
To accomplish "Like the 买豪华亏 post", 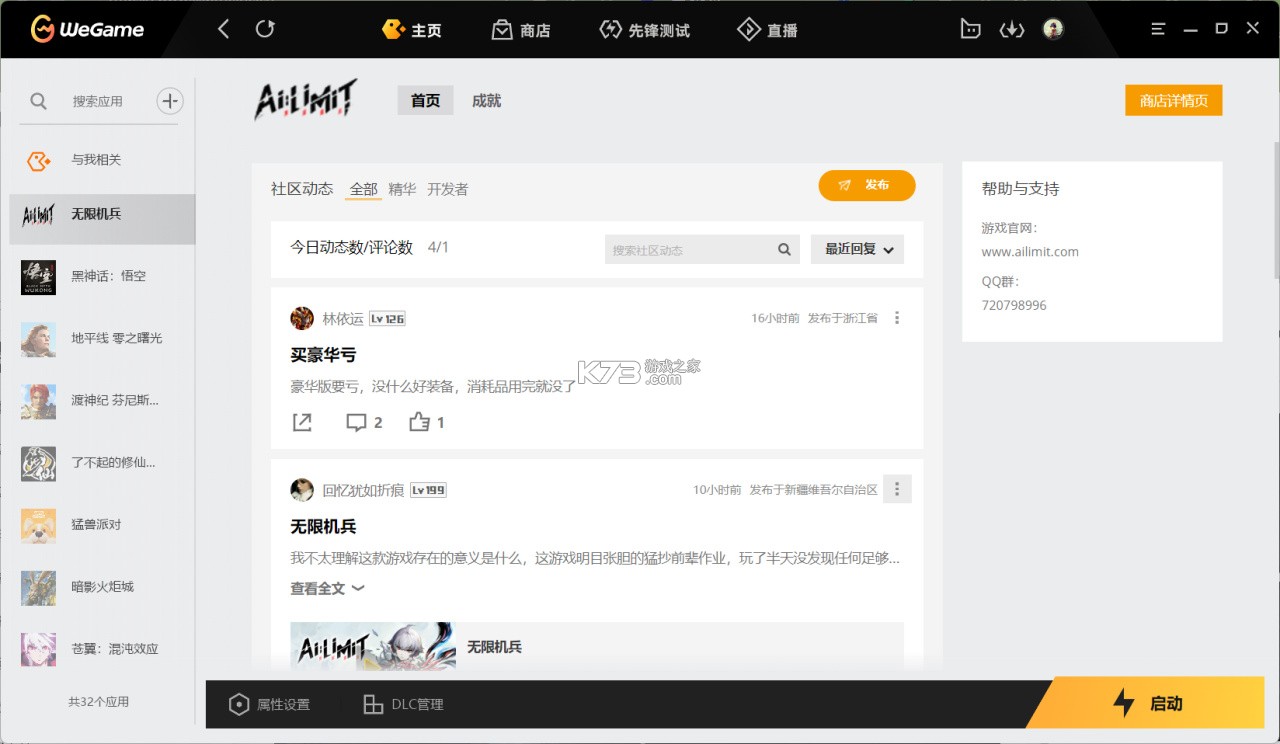I will point(427,422).
